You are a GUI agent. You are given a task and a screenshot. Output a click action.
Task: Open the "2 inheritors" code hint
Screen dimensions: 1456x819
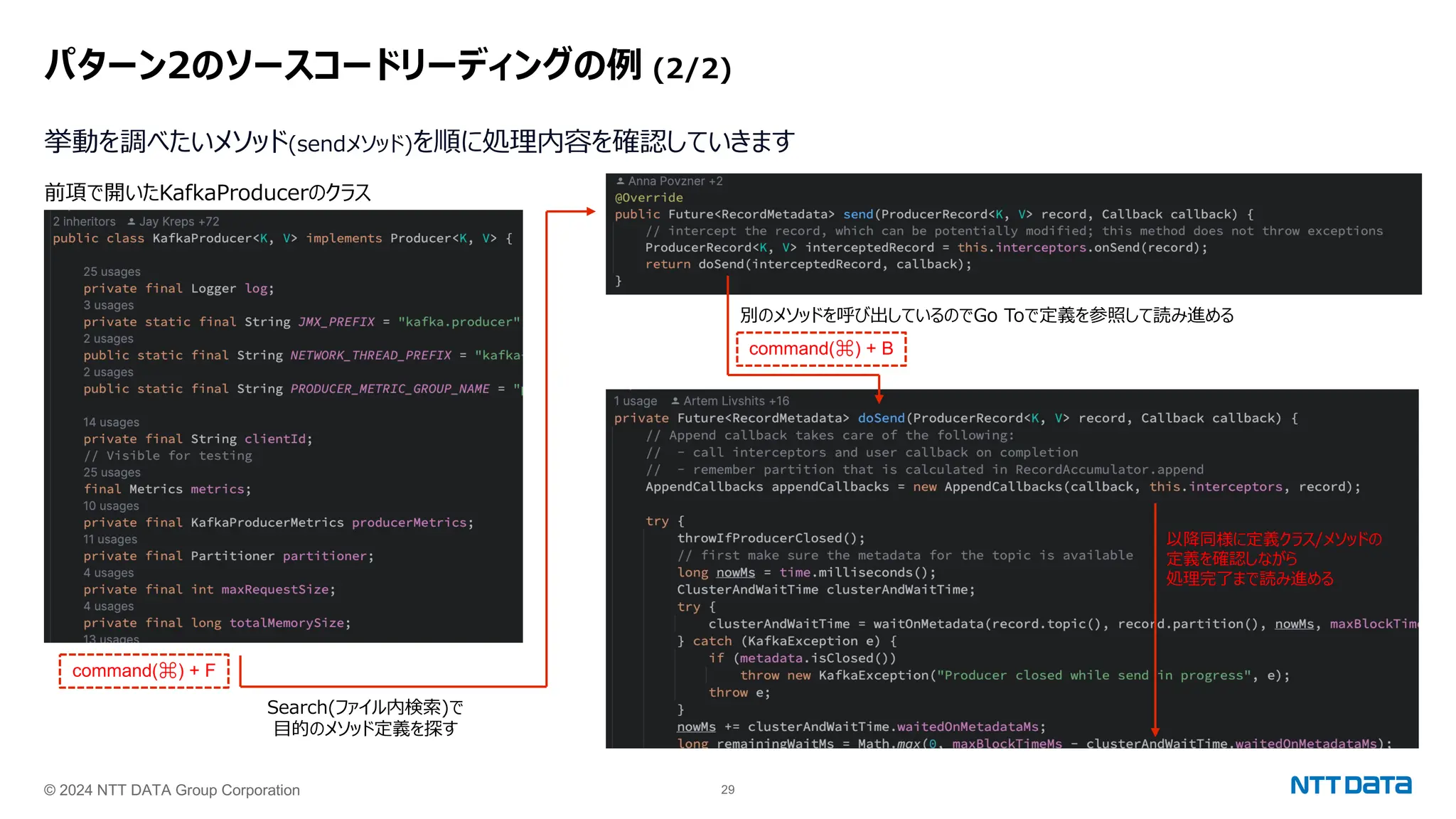pos(84,222)
